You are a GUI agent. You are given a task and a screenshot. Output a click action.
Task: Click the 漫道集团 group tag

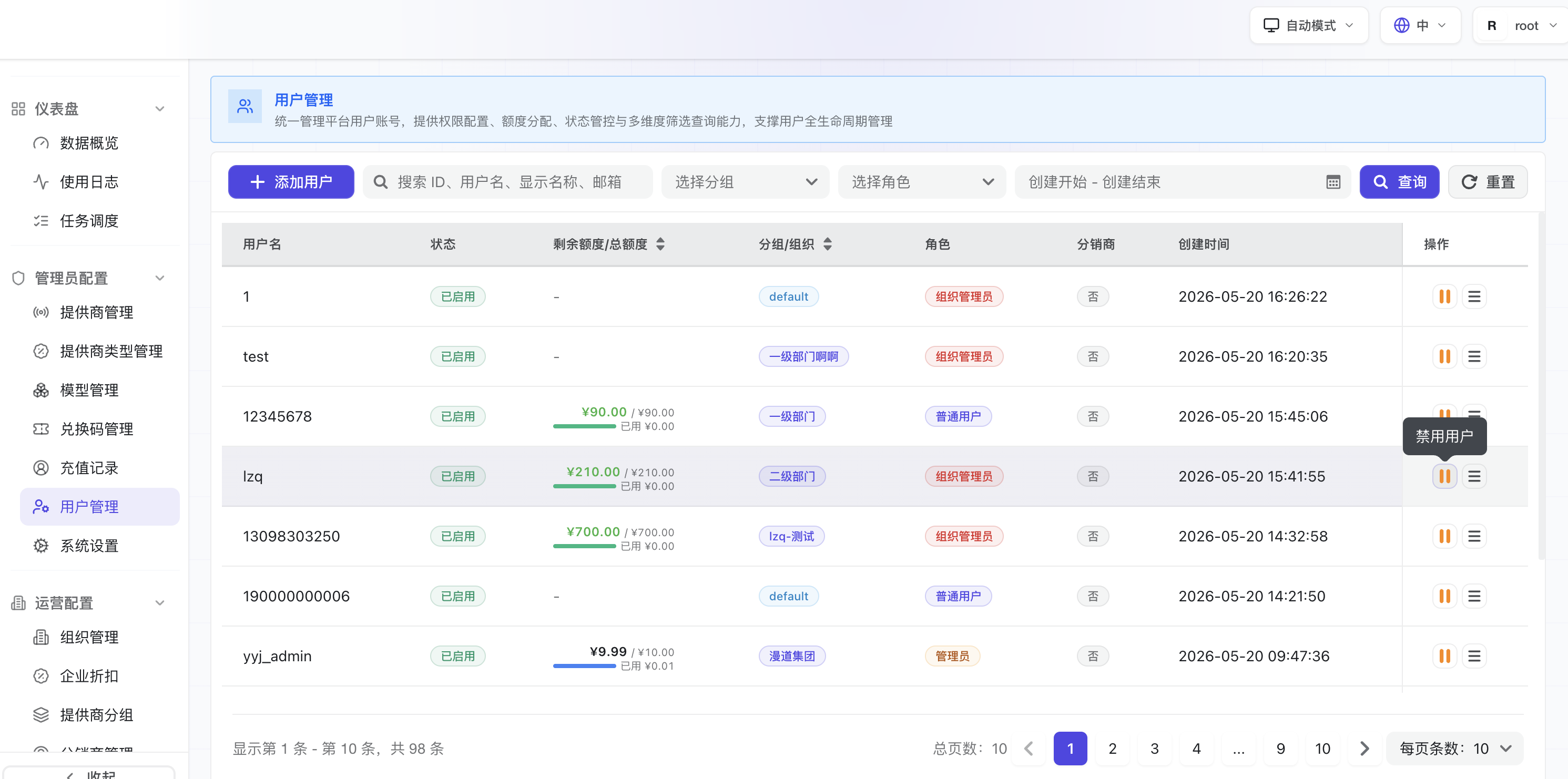tap(792, 656)
